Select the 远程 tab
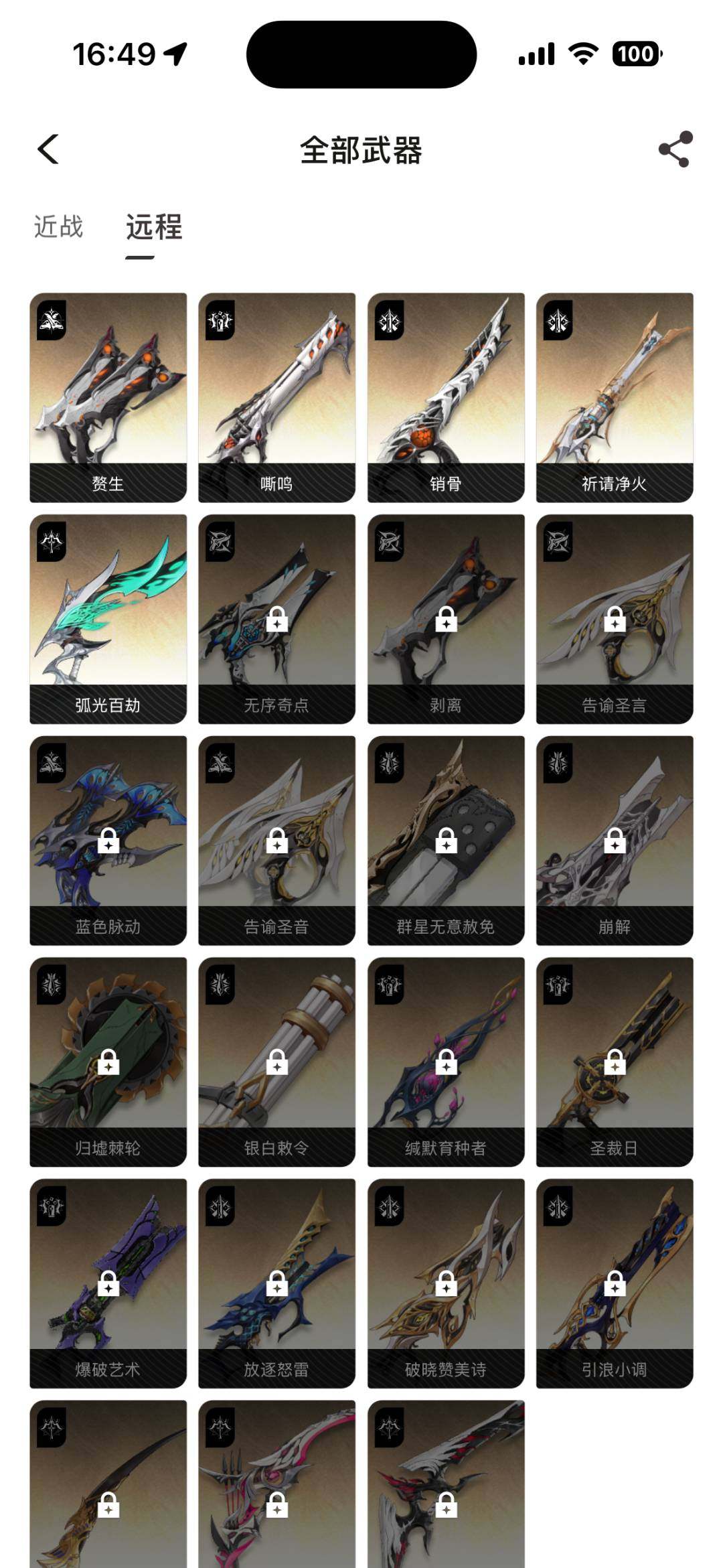 coord(154,227)
